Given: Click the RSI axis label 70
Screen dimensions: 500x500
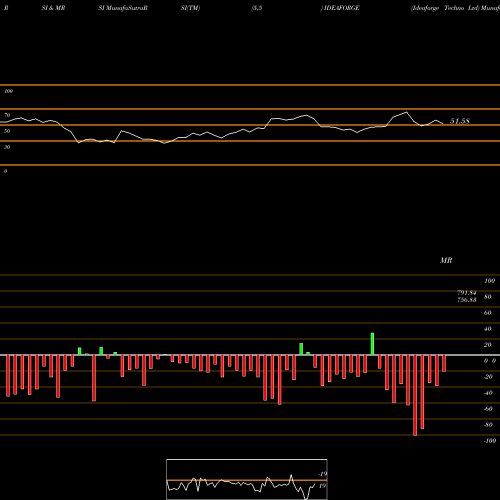Looking at the screenshot, I should point(7,115).
